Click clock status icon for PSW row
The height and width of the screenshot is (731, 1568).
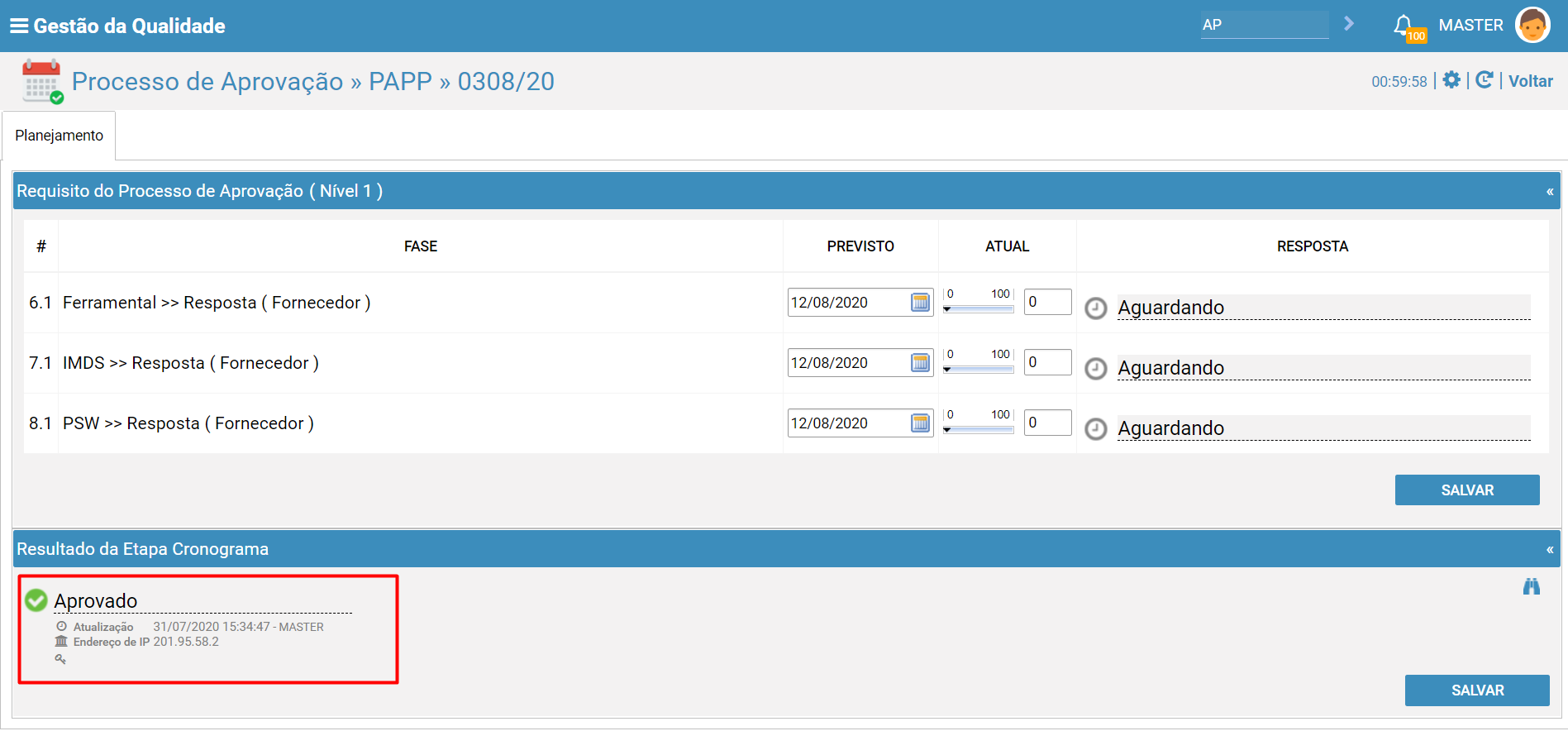click(x=1095, y=429)
